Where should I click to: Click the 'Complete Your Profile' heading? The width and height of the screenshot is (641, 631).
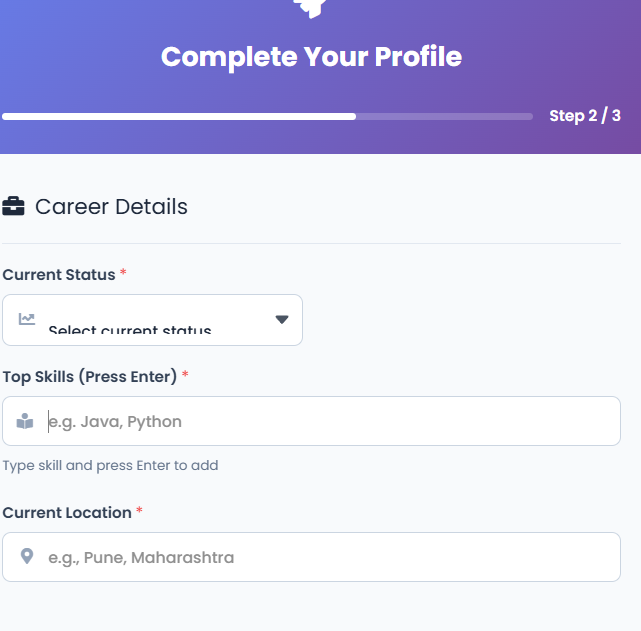click(311, 57)
